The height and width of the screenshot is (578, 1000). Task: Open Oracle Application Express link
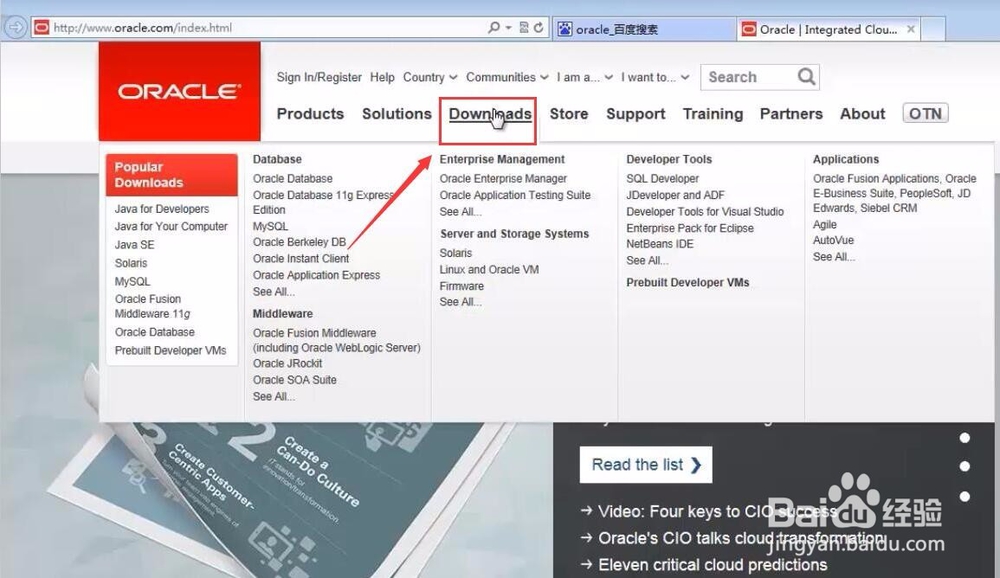(316, 275)
